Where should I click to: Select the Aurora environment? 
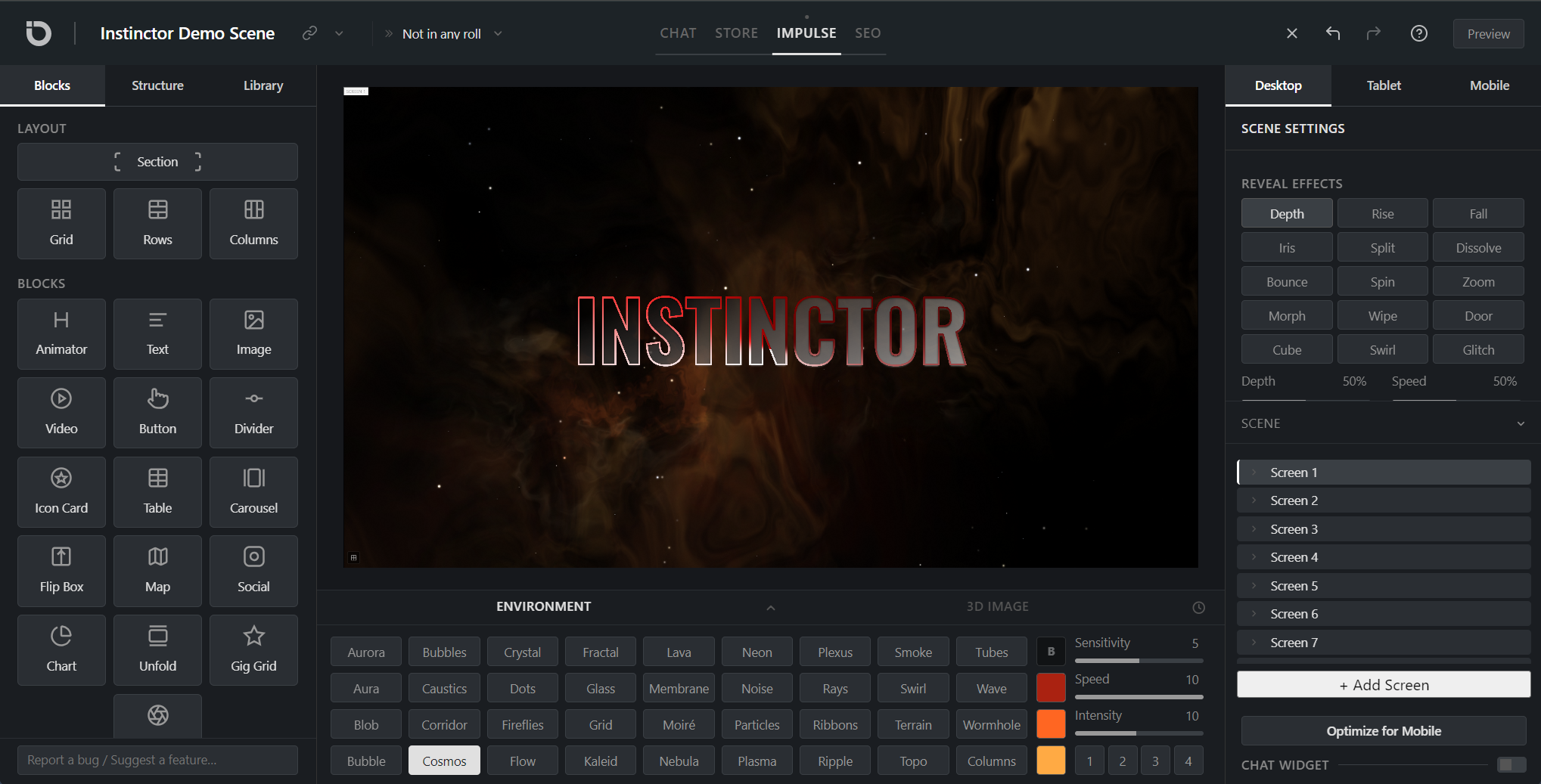click(366, 652)
